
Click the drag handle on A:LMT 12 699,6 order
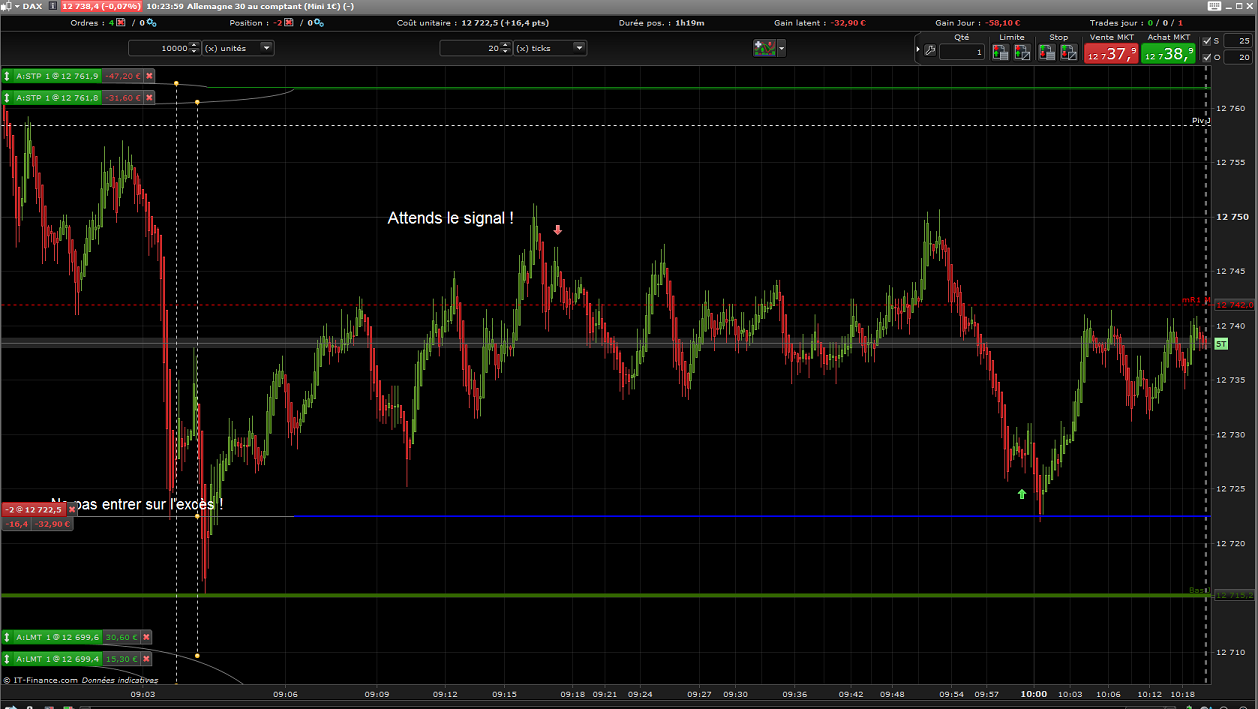(x=8, y=637)
